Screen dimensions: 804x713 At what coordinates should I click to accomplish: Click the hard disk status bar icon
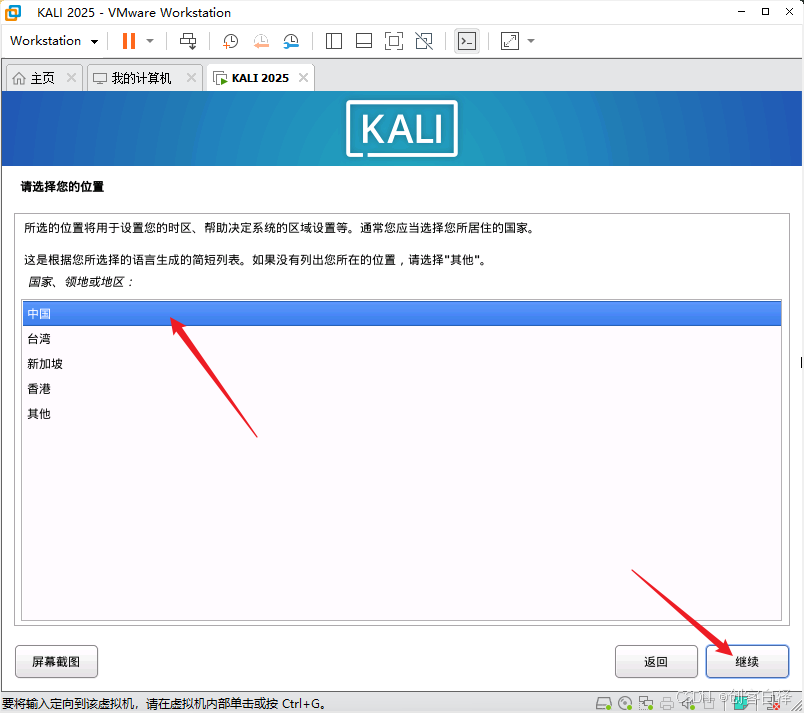tap(604, 703)
